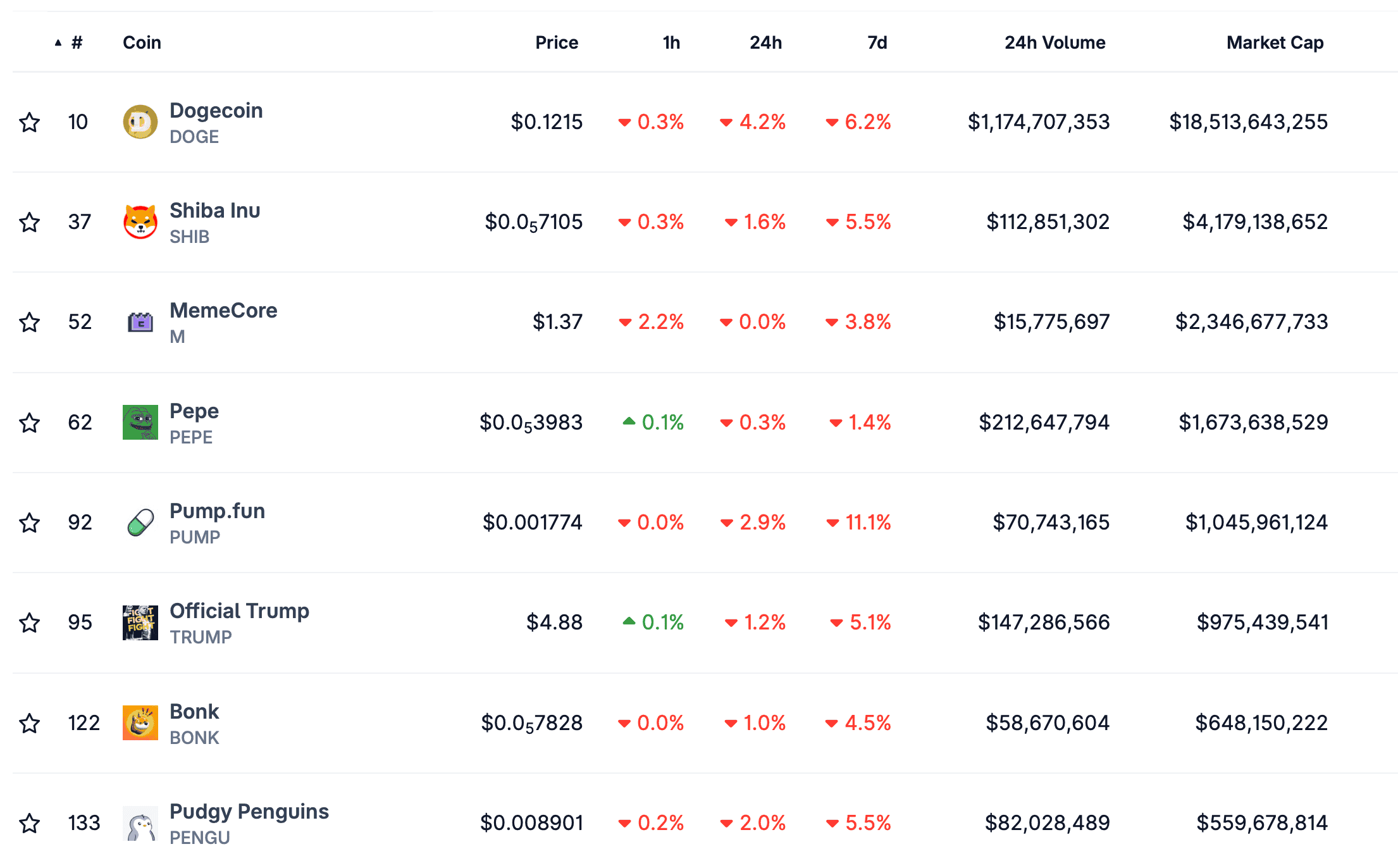Star the Official Trump coin
Image resolution: width=1398 pixels, height=868 pixels.
coord(30,623)
